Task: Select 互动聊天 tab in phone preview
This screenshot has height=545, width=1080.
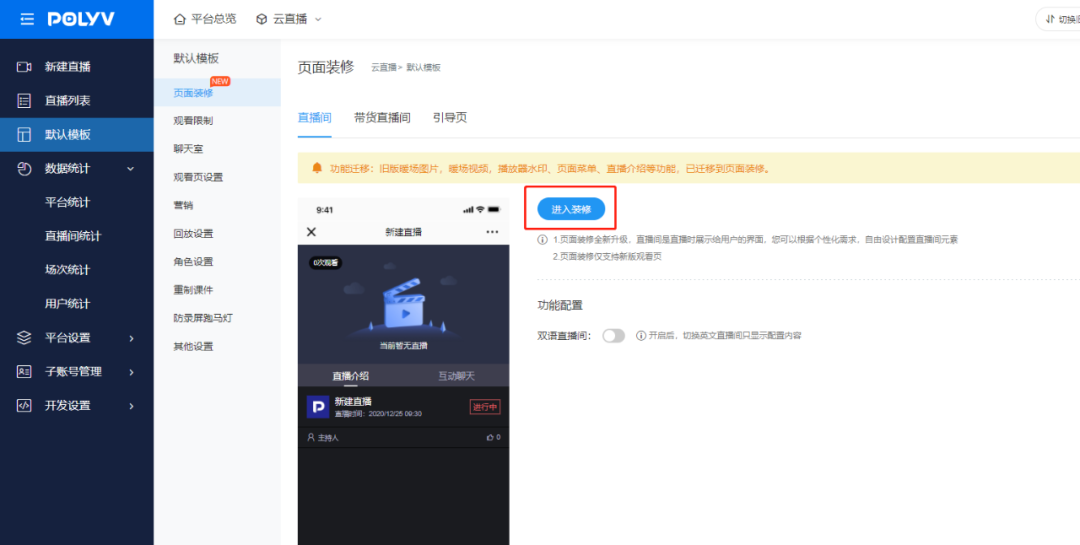Action: click(x=456, y=376)
